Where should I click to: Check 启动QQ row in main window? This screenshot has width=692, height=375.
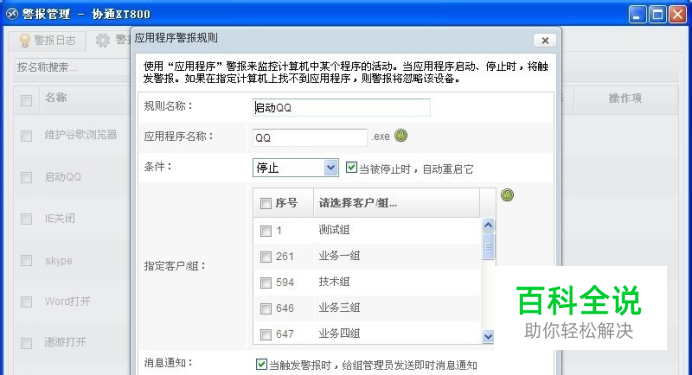pos(26,177)
